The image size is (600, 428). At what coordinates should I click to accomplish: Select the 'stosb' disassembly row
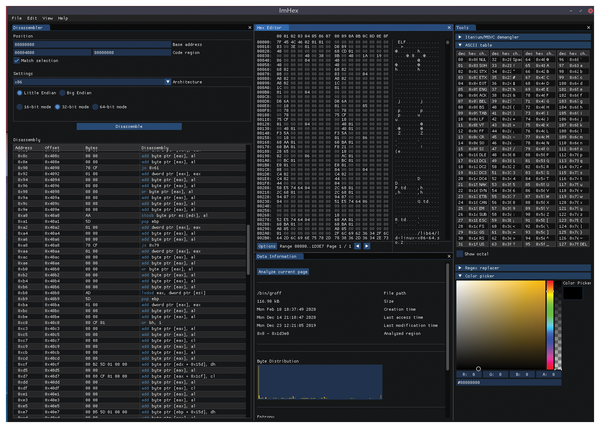coord(130,215)
